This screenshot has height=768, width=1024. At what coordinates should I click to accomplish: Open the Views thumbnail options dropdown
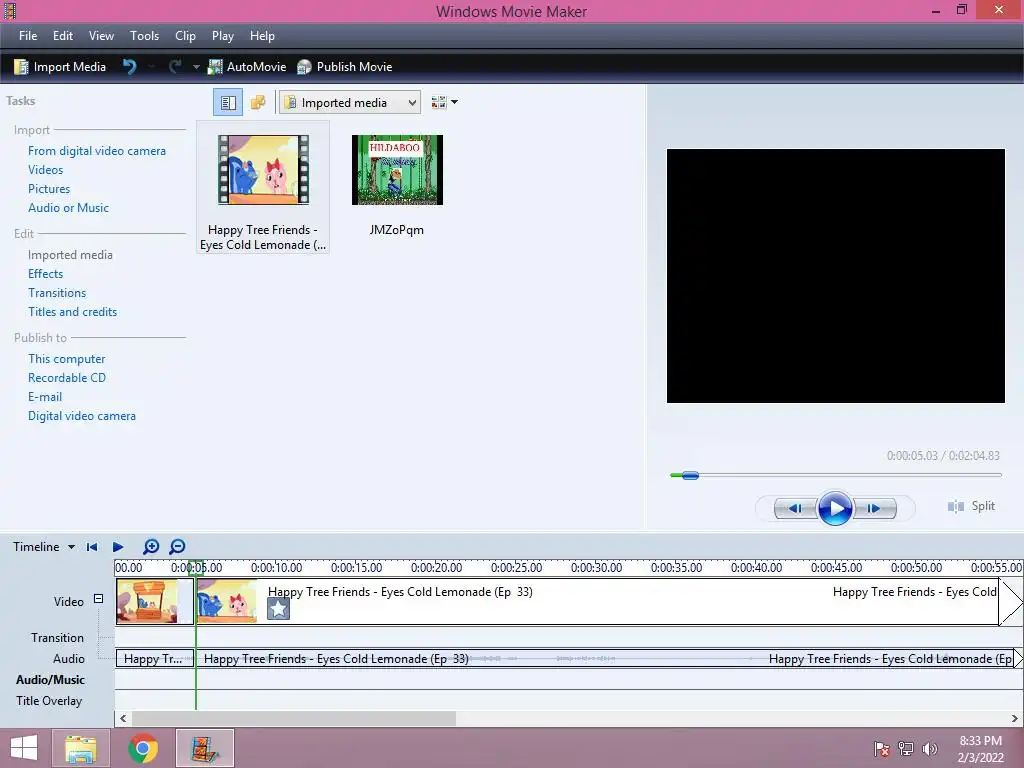444,103
